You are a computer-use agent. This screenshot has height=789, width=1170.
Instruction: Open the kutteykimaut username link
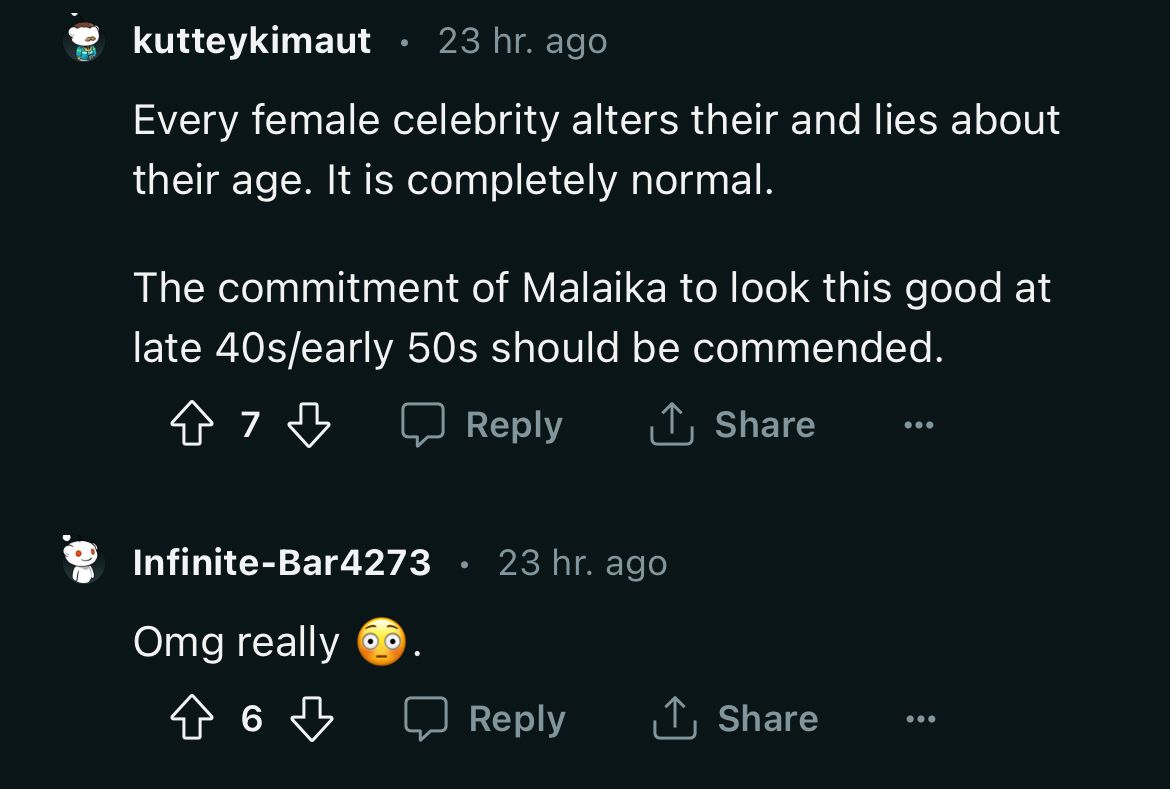coord(252,41)
